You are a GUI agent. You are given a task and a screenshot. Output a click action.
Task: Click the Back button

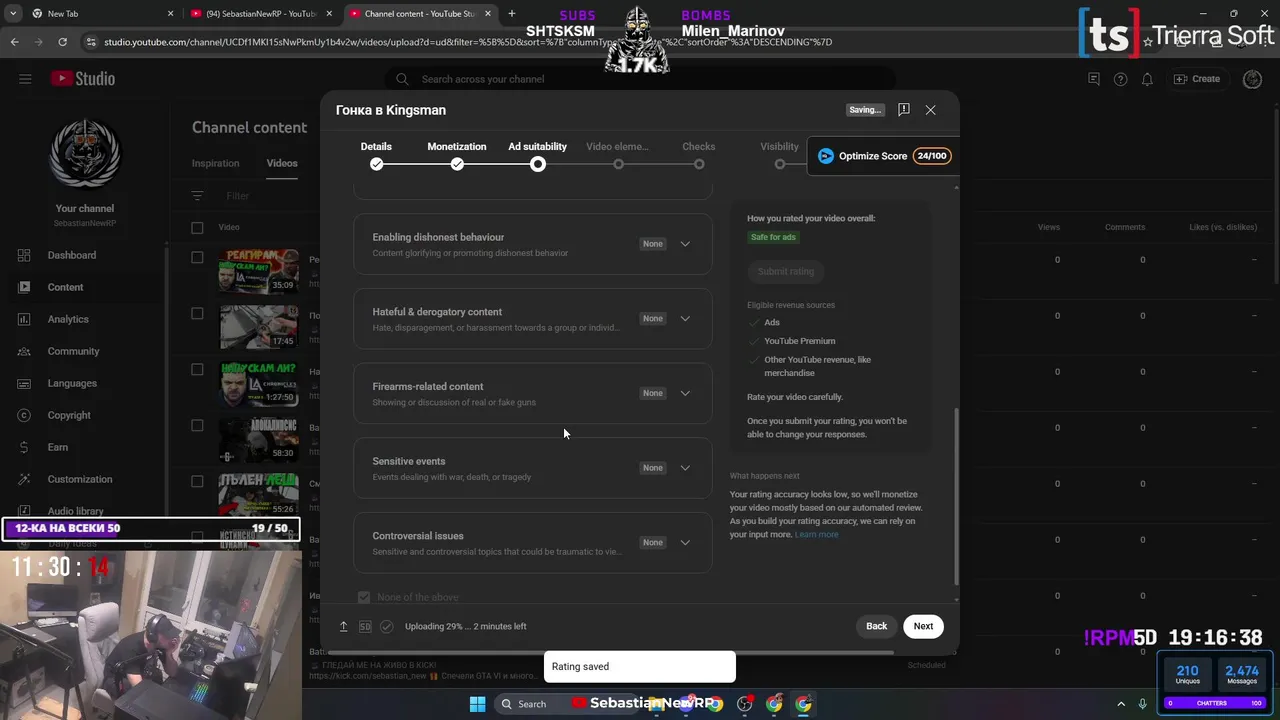877,626
